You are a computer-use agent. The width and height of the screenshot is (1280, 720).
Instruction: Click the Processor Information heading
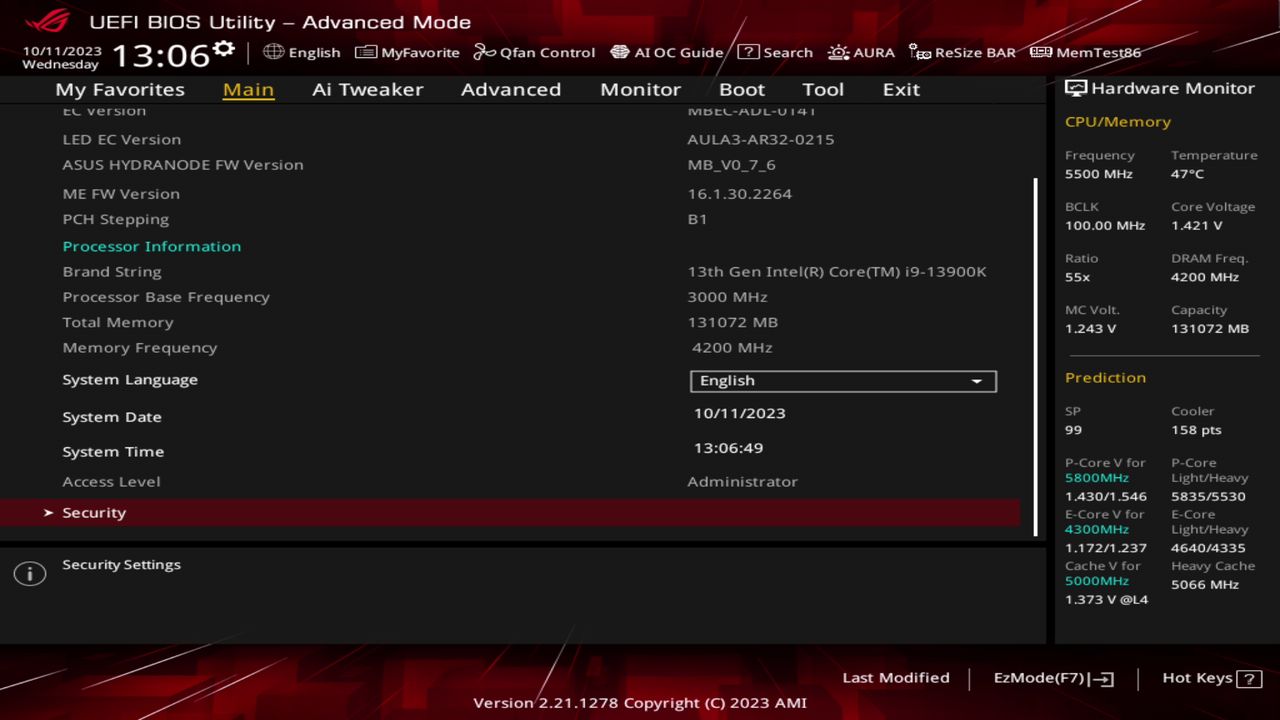(x=152, y=246)
